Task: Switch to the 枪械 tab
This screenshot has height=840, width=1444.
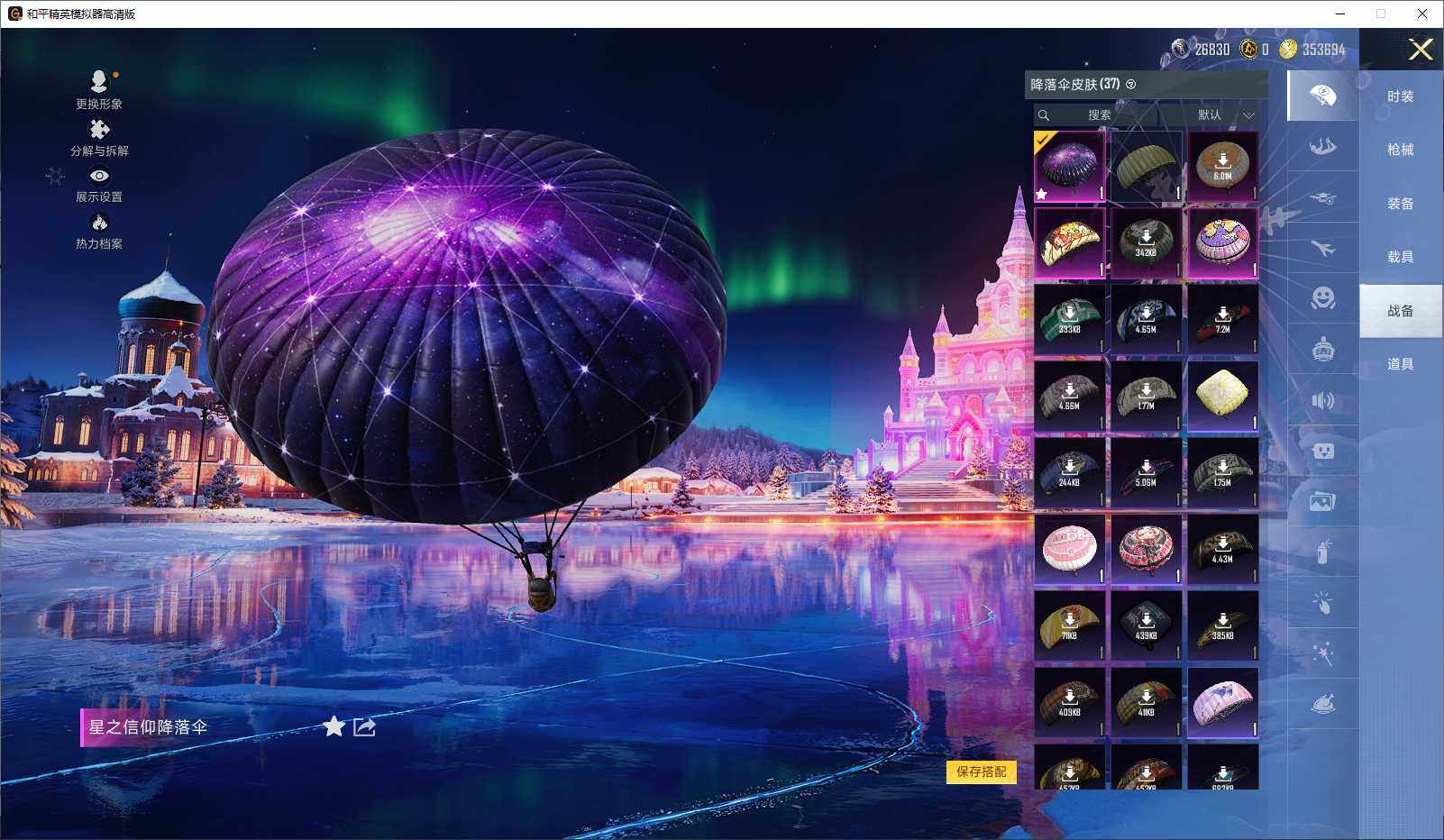Action: [1400, 150]
